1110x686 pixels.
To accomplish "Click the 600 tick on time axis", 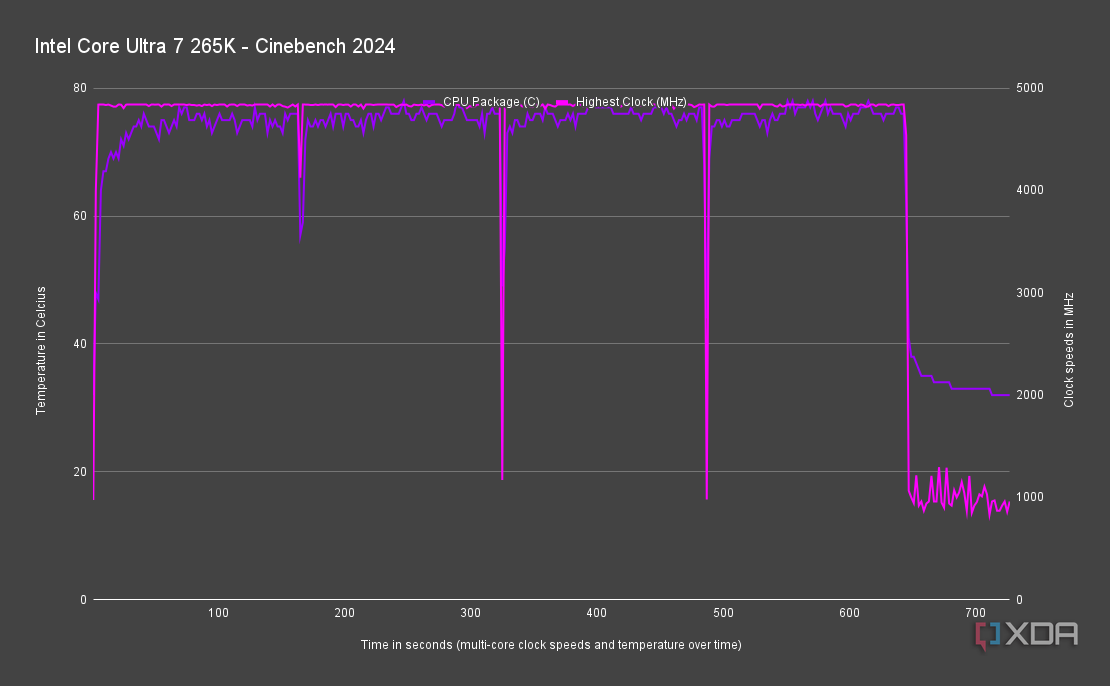I will tap(849, 613).
